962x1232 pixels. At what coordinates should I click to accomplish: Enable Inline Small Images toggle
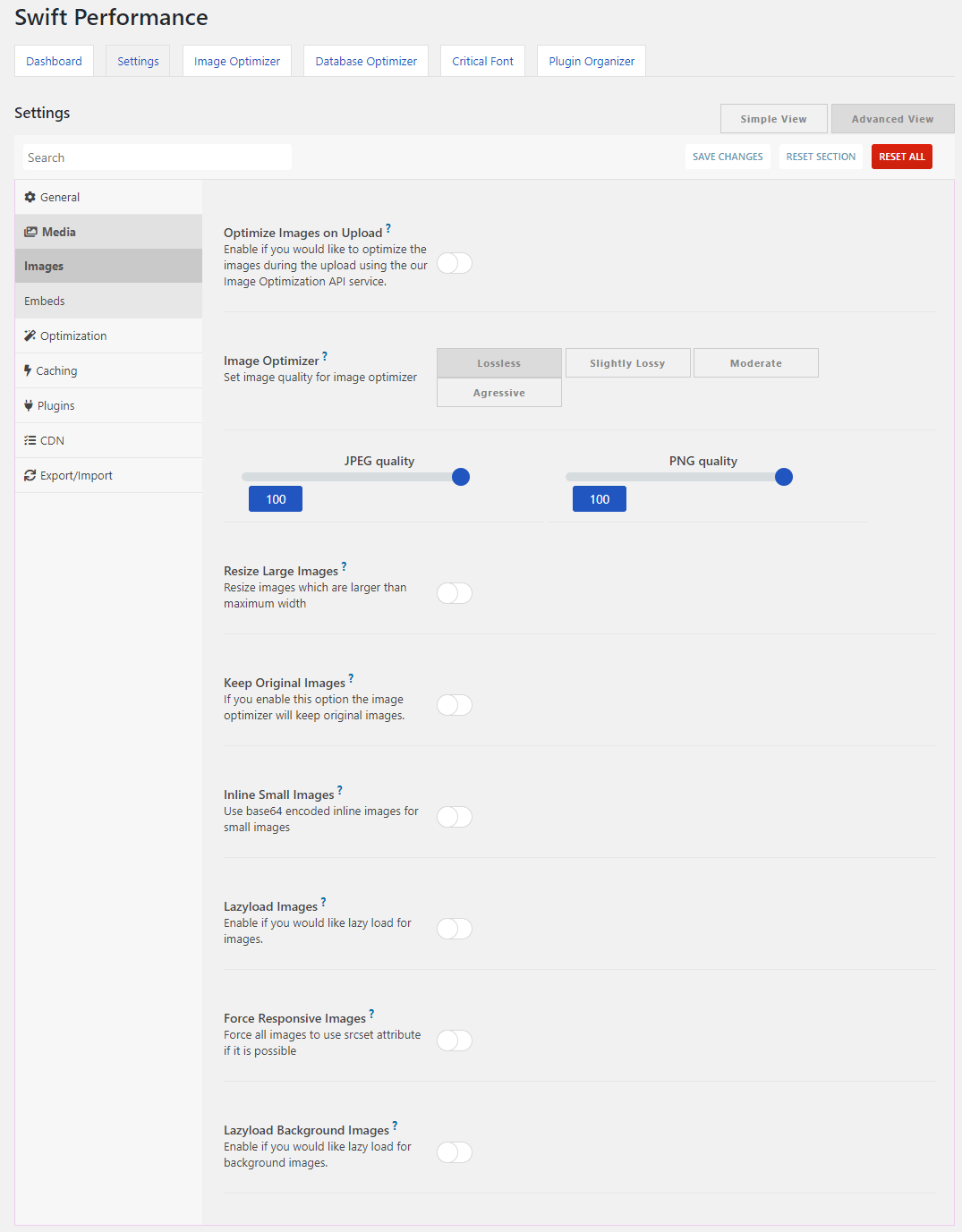click(455, 817)
